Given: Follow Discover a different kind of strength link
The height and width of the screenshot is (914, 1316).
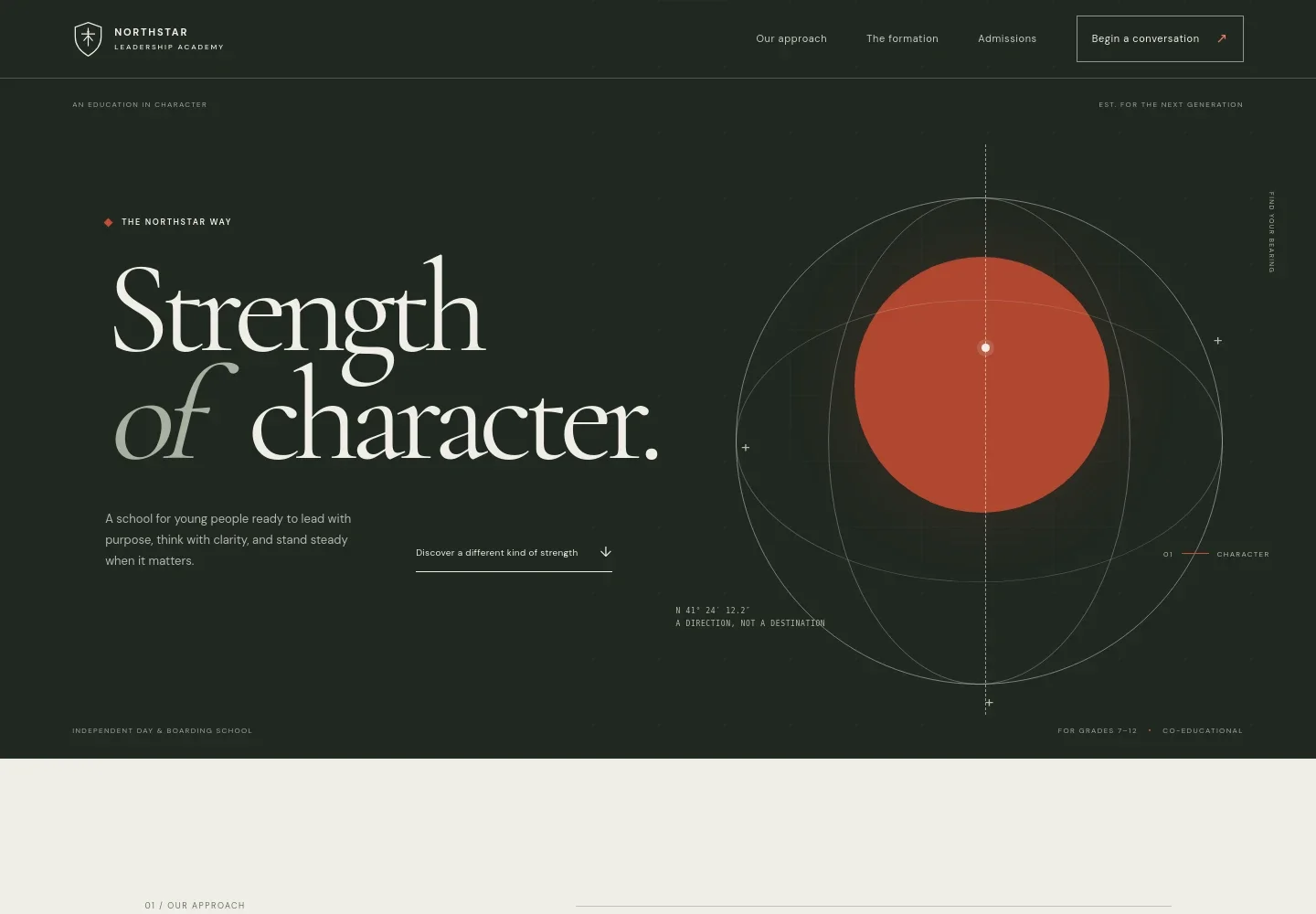Looking at the screenshot, I should tap(514, 553).
